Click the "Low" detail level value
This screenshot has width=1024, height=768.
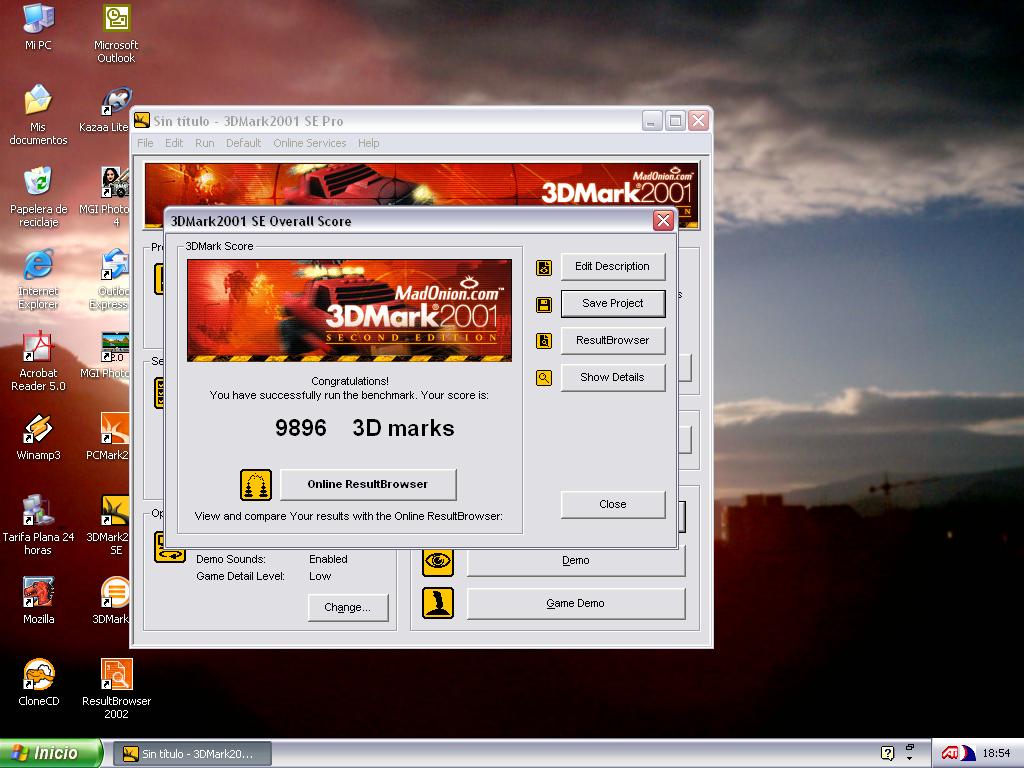(x=320, y=576)
